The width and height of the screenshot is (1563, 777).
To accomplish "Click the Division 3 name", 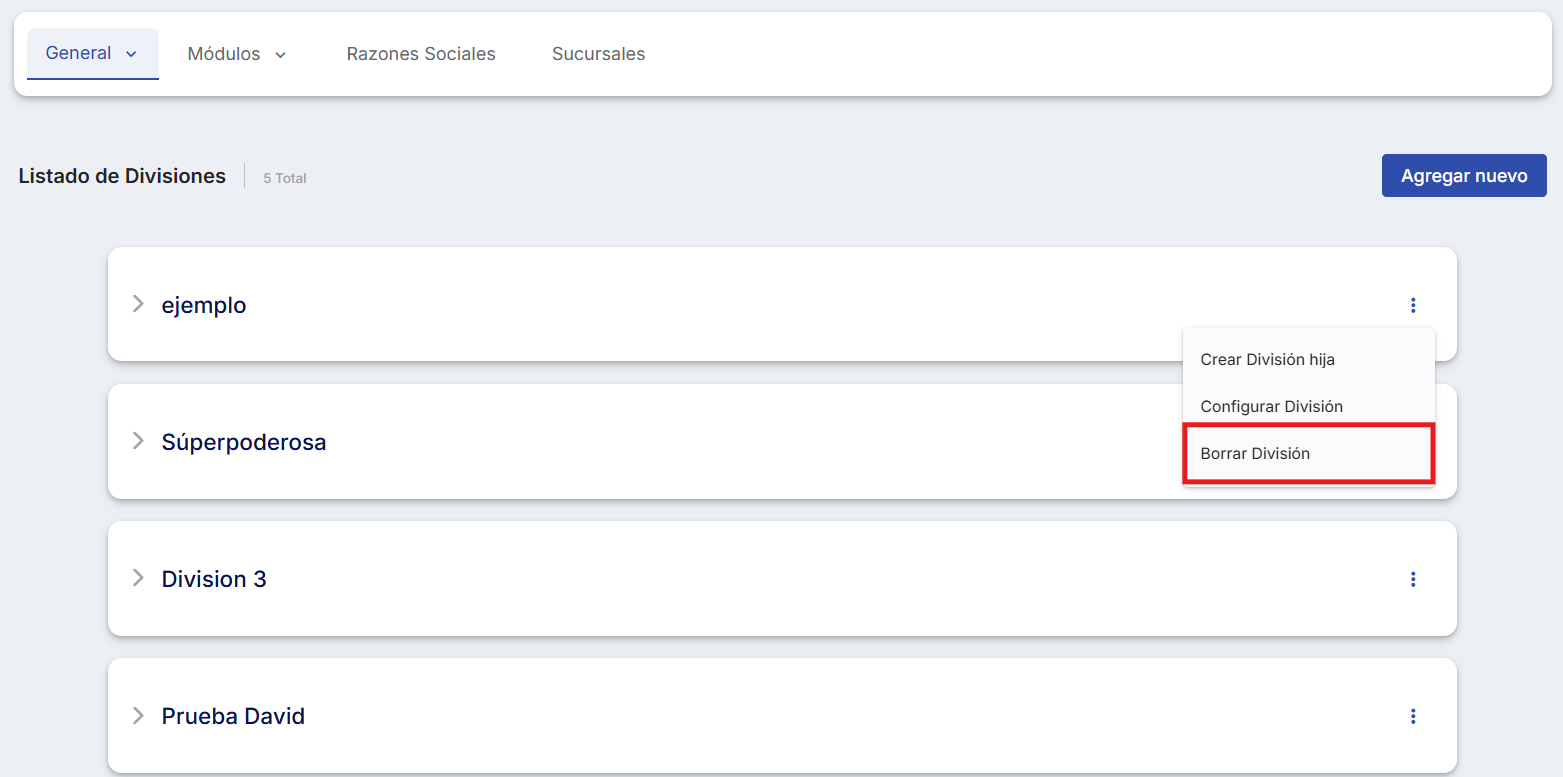I will click(214, 579).
